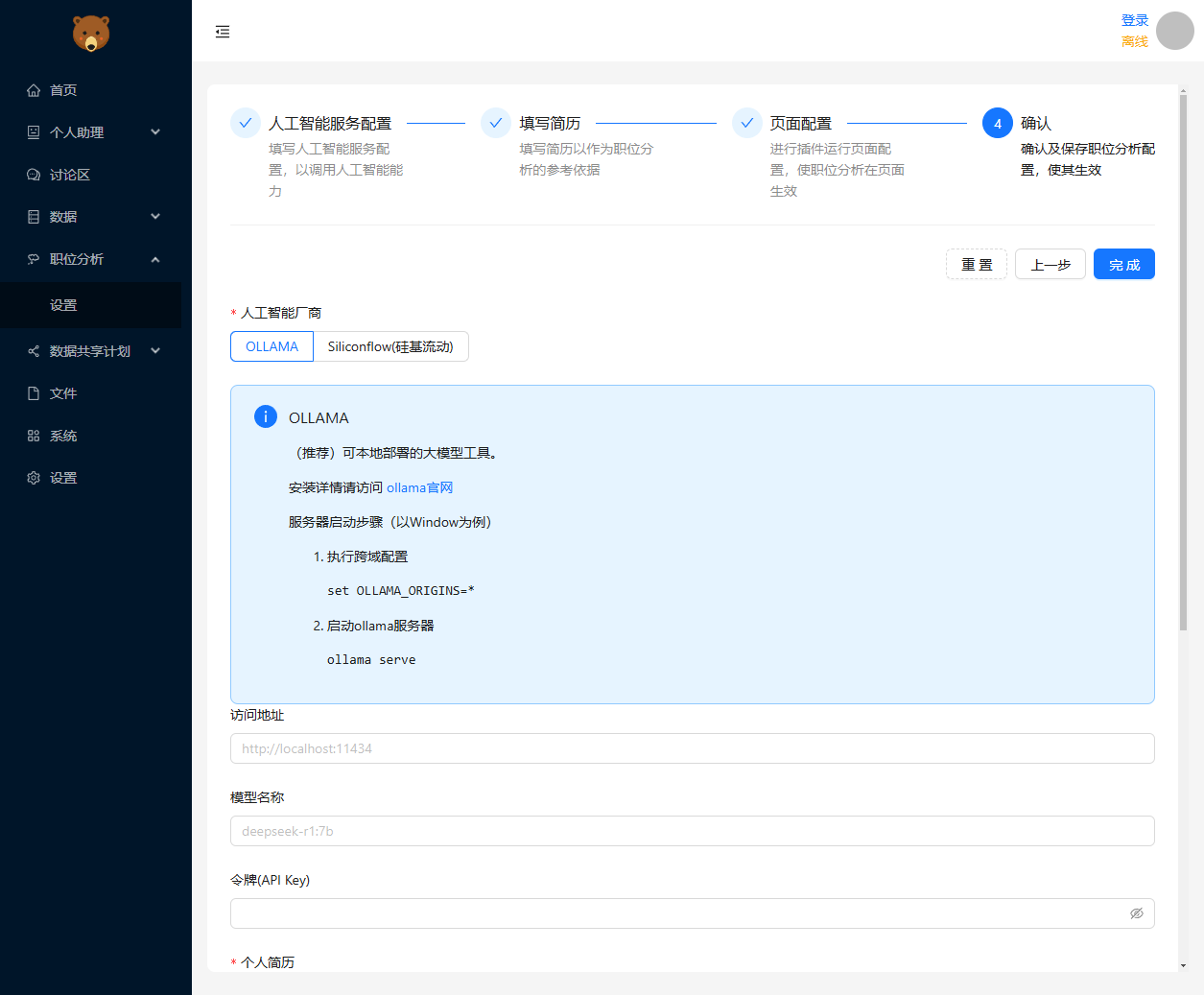
Task: Click the 'ollama serve' command text
Action: [371, 660]
